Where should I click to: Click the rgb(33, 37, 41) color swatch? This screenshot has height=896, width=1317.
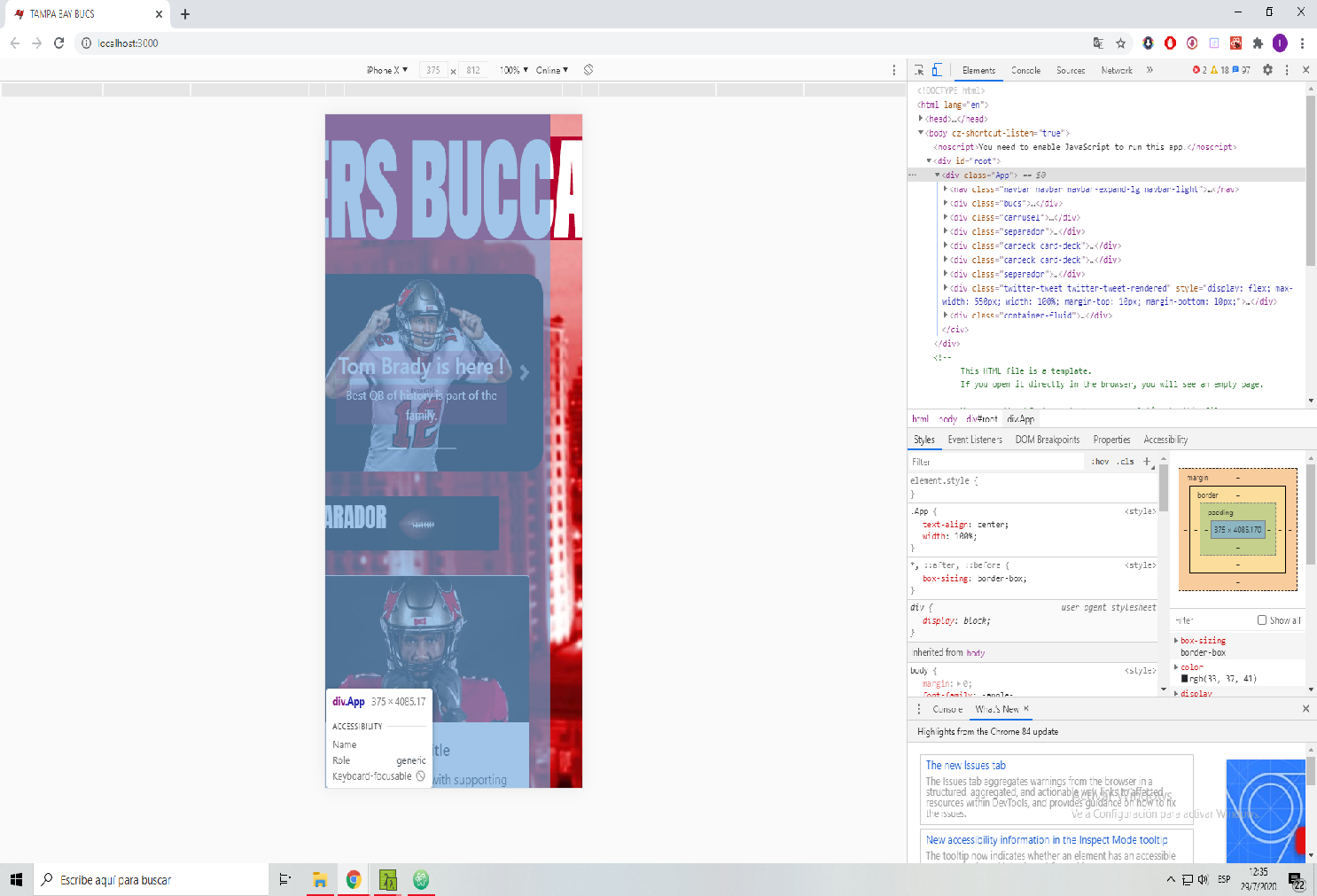point(1184,679)
